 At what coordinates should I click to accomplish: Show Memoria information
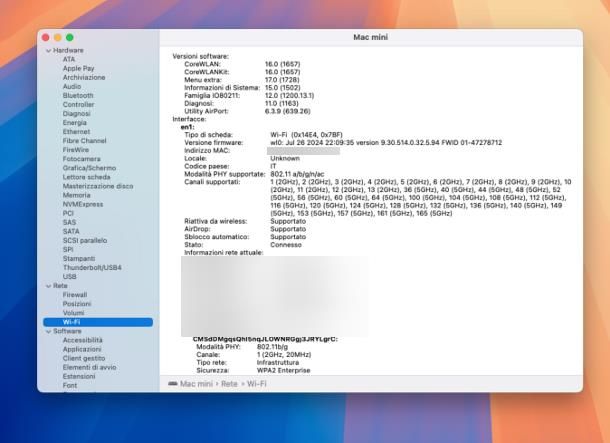pyautogui.click(x=77, y=195)
